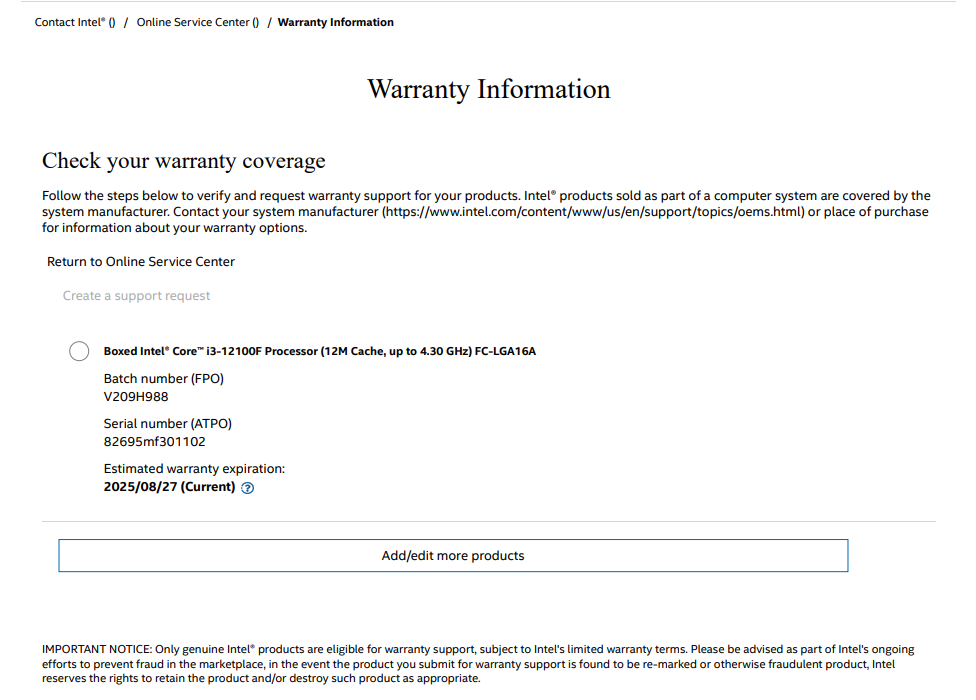Click the Serial number (ATPO) label
The image size is (976, 700).
coord(167,424)
